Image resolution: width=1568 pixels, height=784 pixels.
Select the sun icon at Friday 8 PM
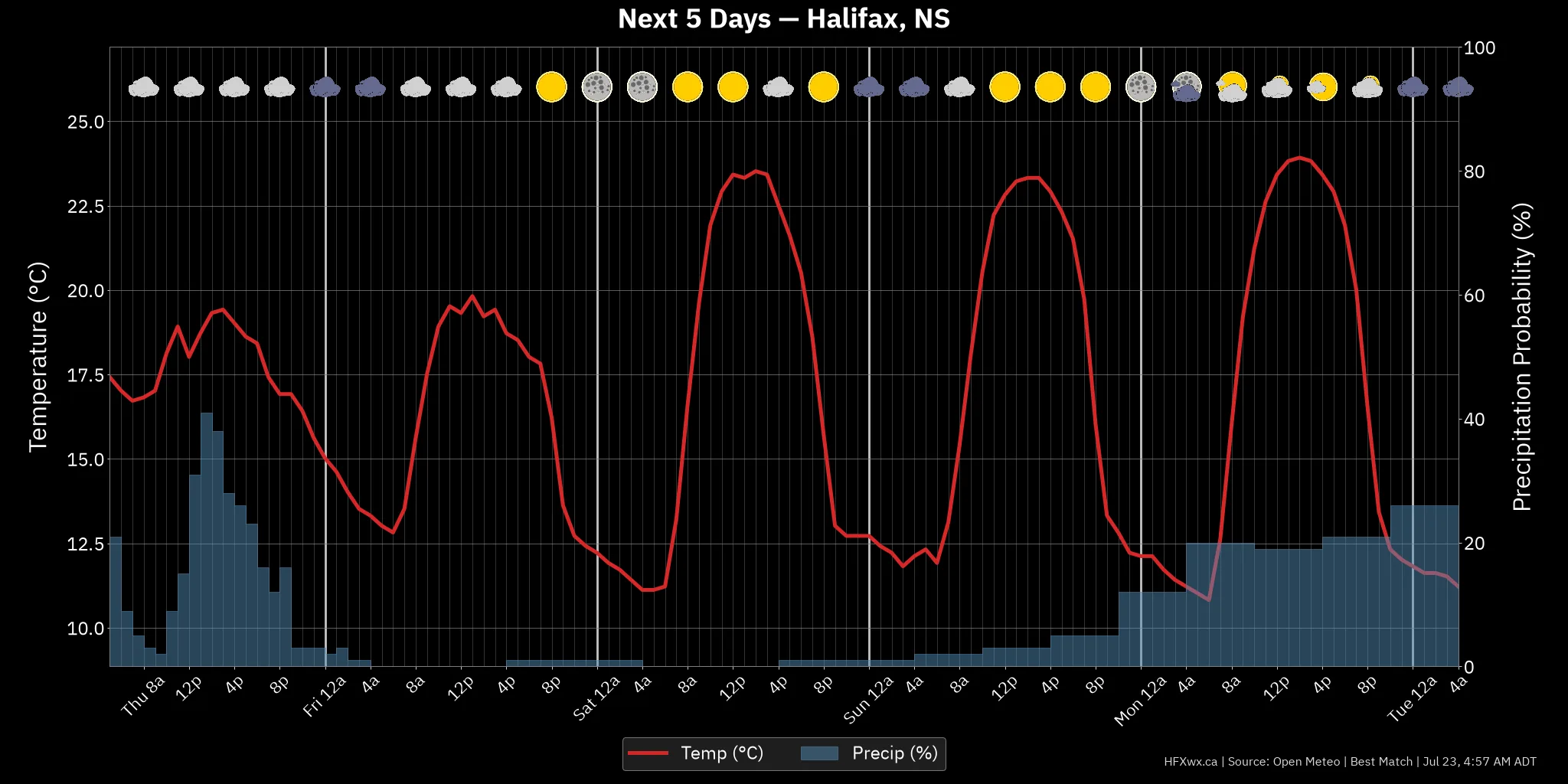tap(552, 87)
